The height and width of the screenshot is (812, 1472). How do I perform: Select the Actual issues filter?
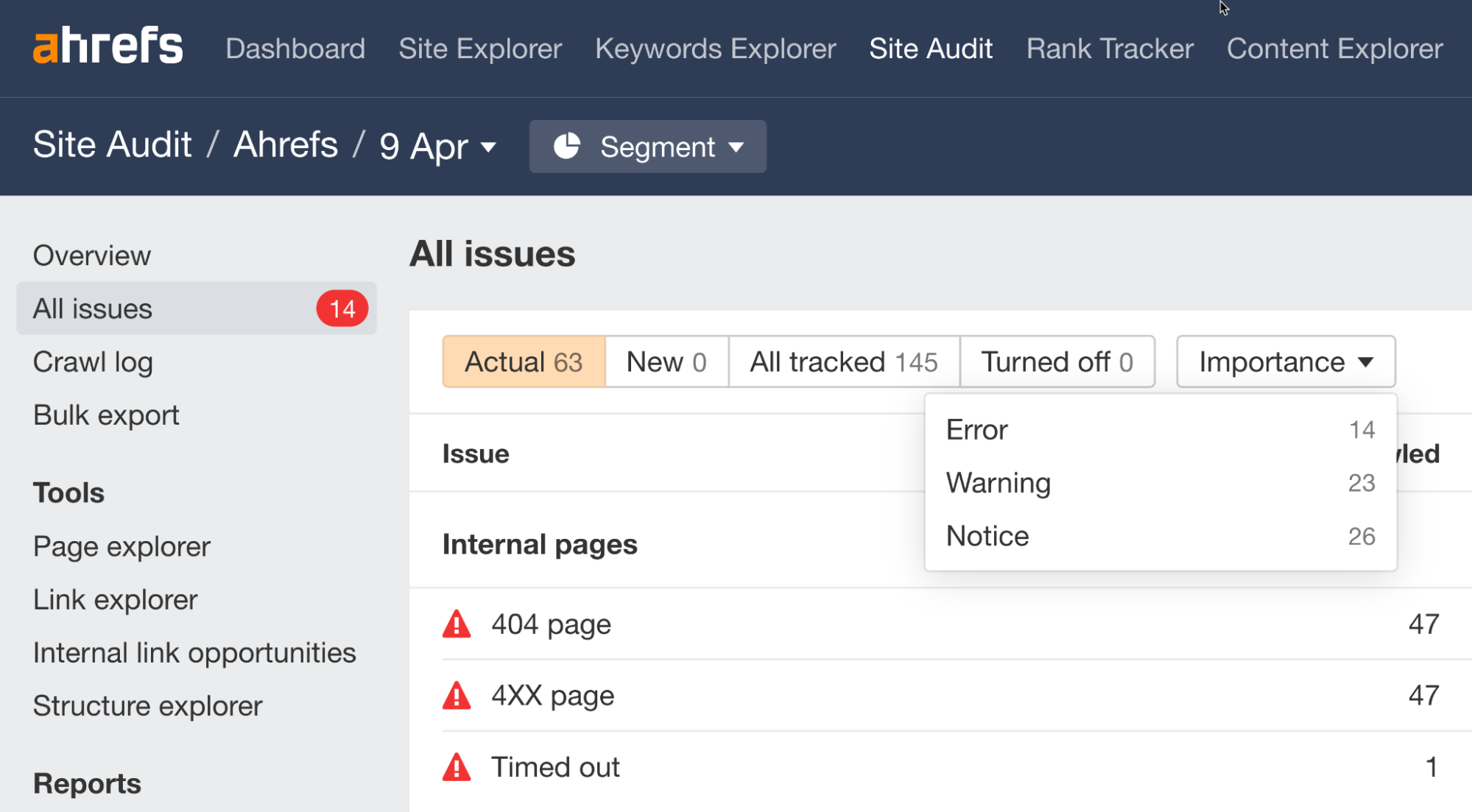pyautogui.click(x=522, y=361)
